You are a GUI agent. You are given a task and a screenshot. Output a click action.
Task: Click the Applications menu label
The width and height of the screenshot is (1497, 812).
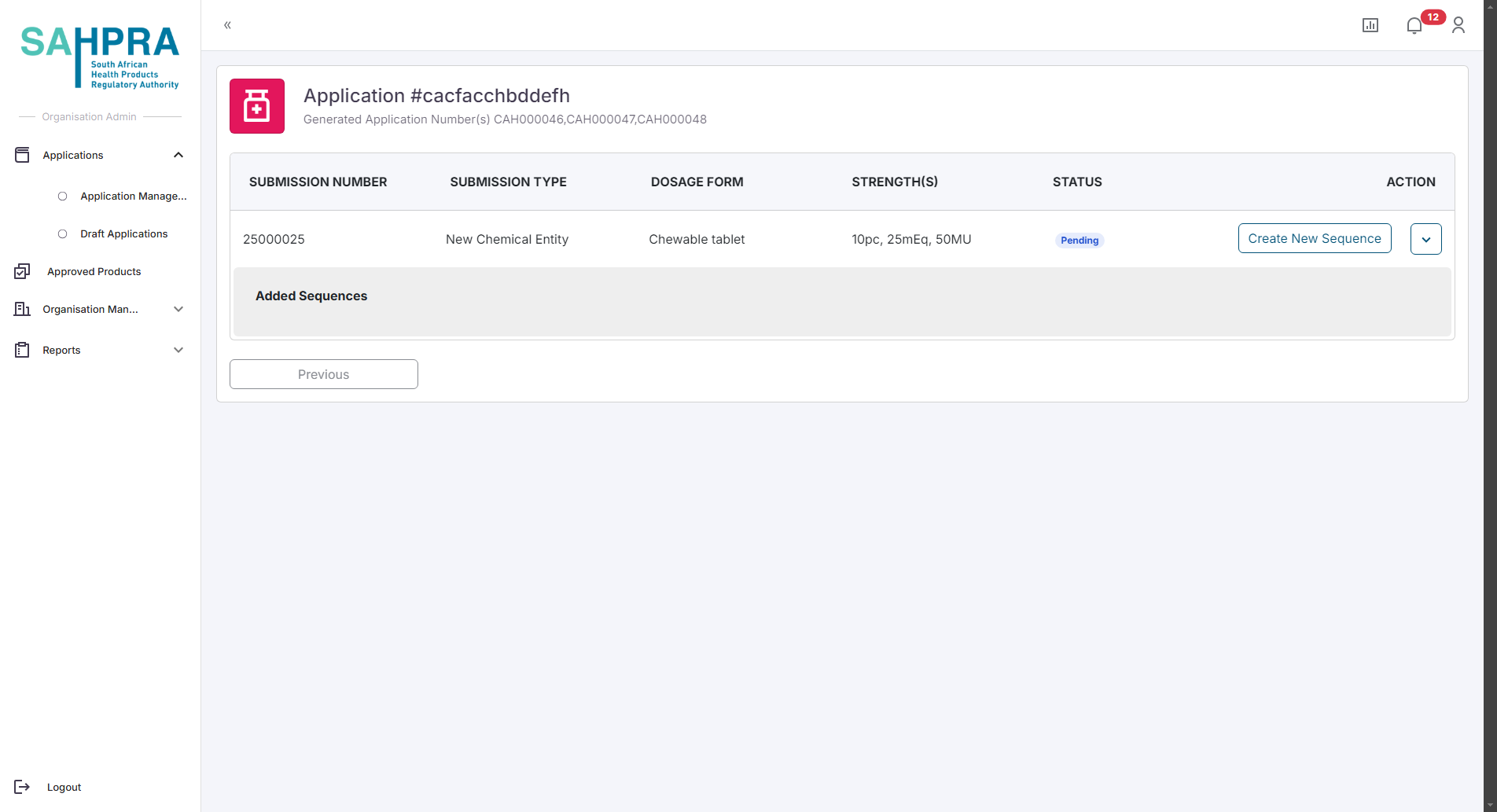pyautogui.click(x=73, y=155)
